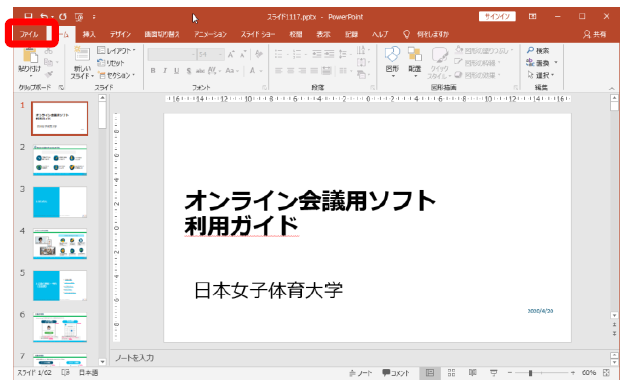Open ribbon display options icon
627x390 pixels.
(533, 16)
